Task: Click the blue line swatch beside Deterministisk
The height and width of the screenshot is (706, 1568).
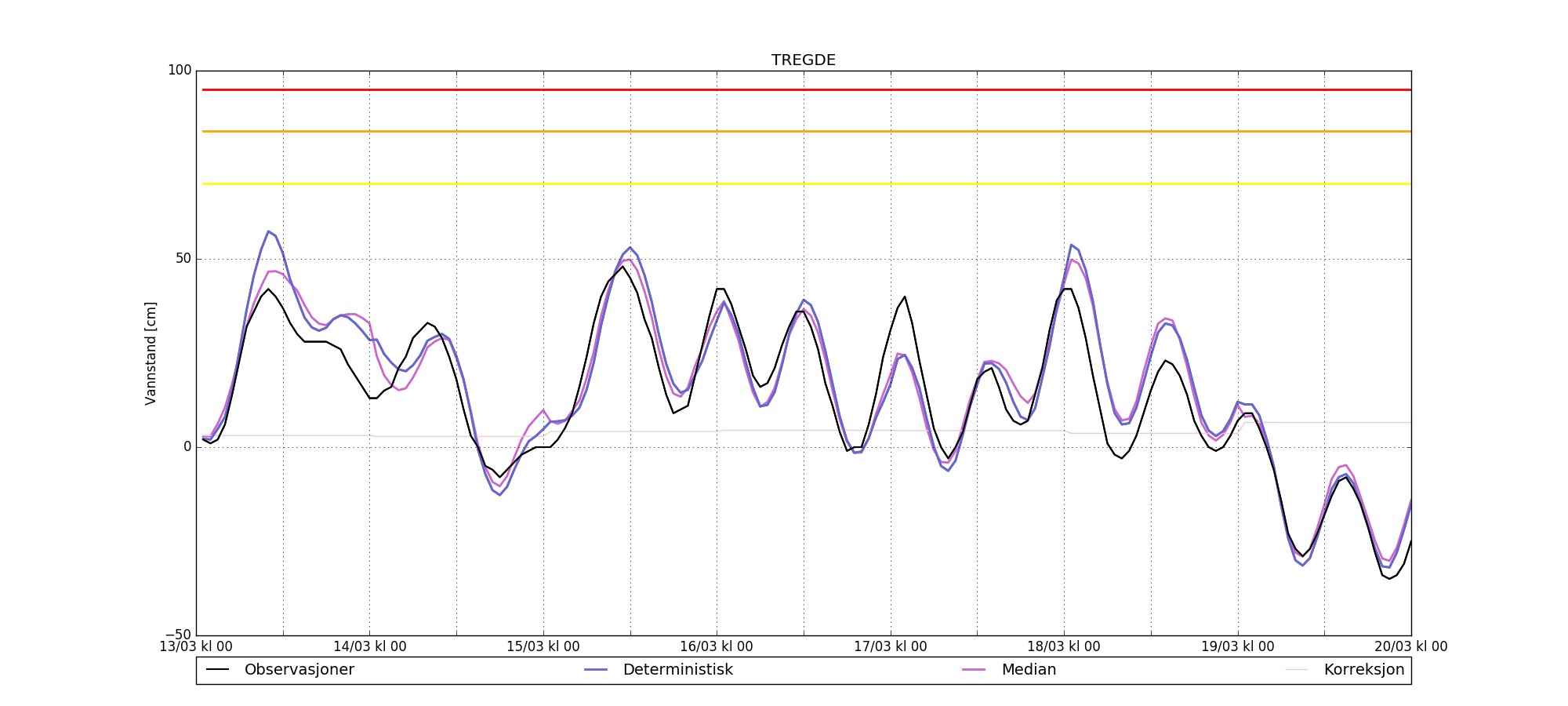Action: tap(597, 670)
